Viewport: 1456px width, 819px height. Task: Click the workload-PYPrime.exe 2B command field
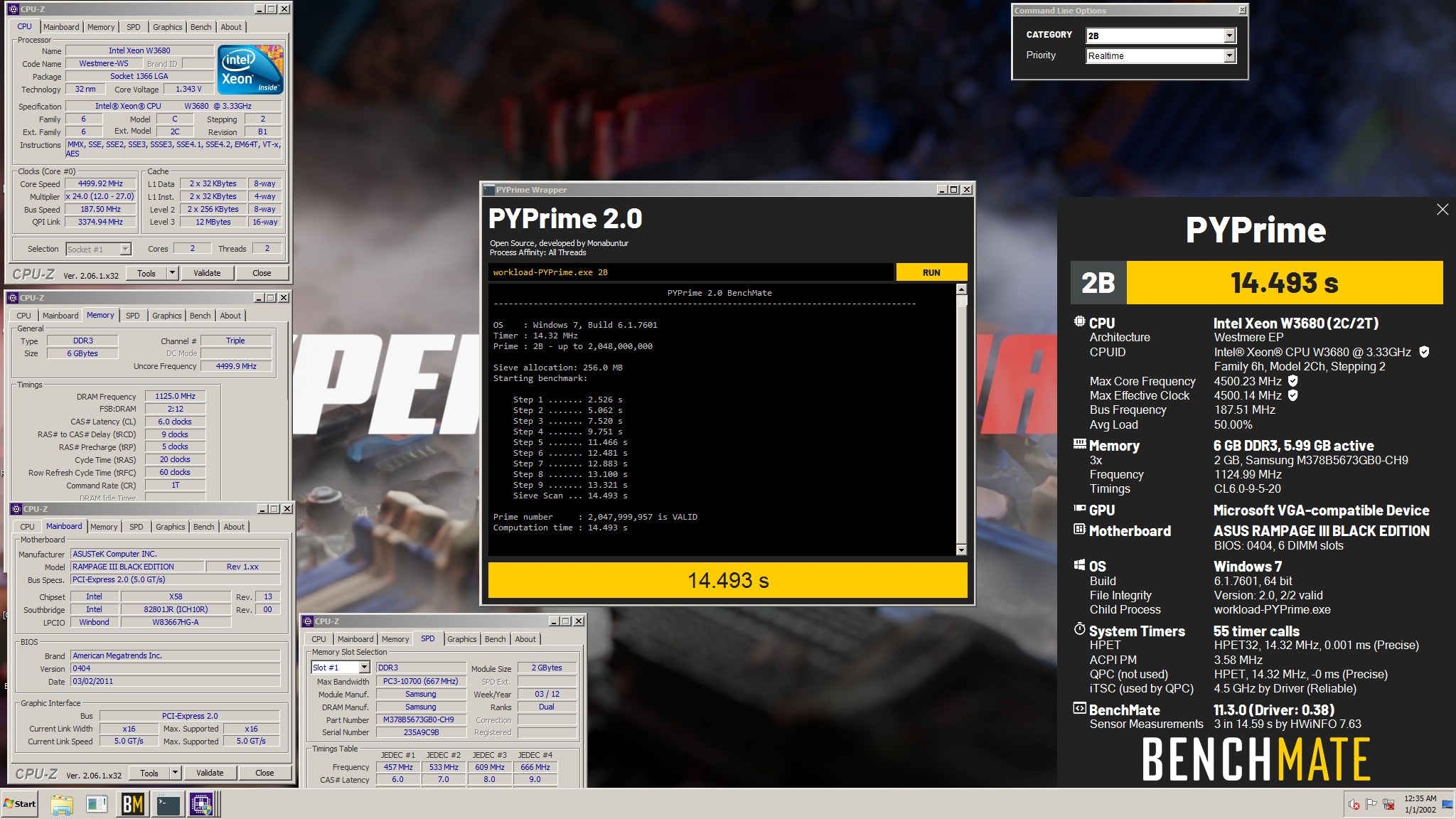tap(690, 272)
